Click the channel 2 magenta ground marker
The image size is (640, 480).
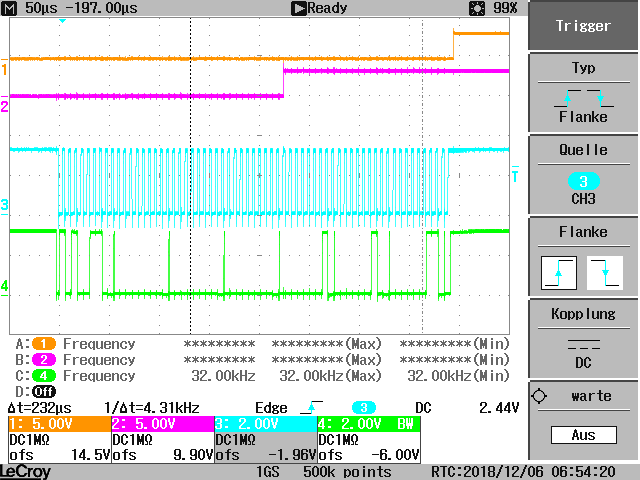tap(4, 107)
